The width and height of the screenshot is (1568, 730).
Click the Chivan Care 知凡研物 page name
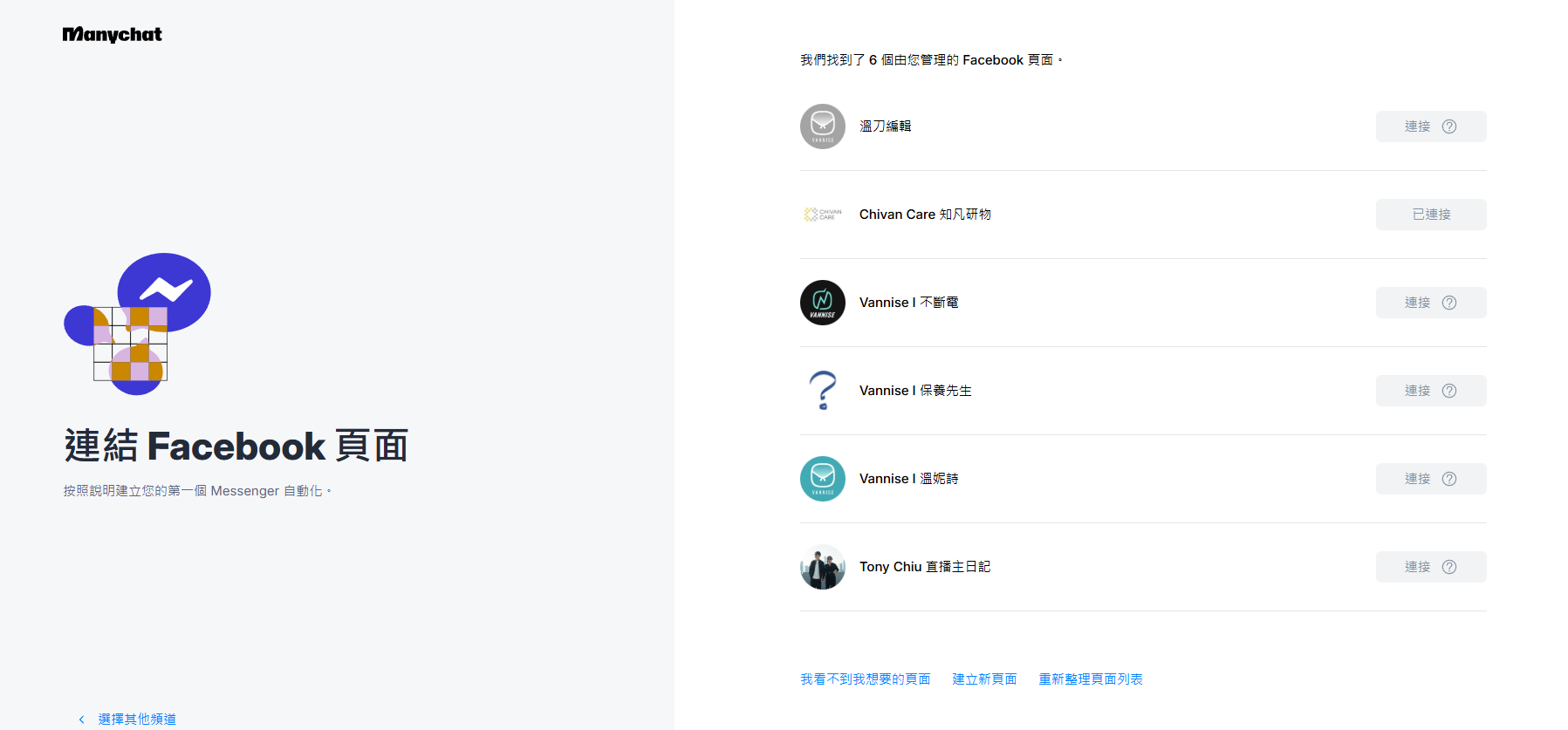pyautogui.click(x=925, y=215)
